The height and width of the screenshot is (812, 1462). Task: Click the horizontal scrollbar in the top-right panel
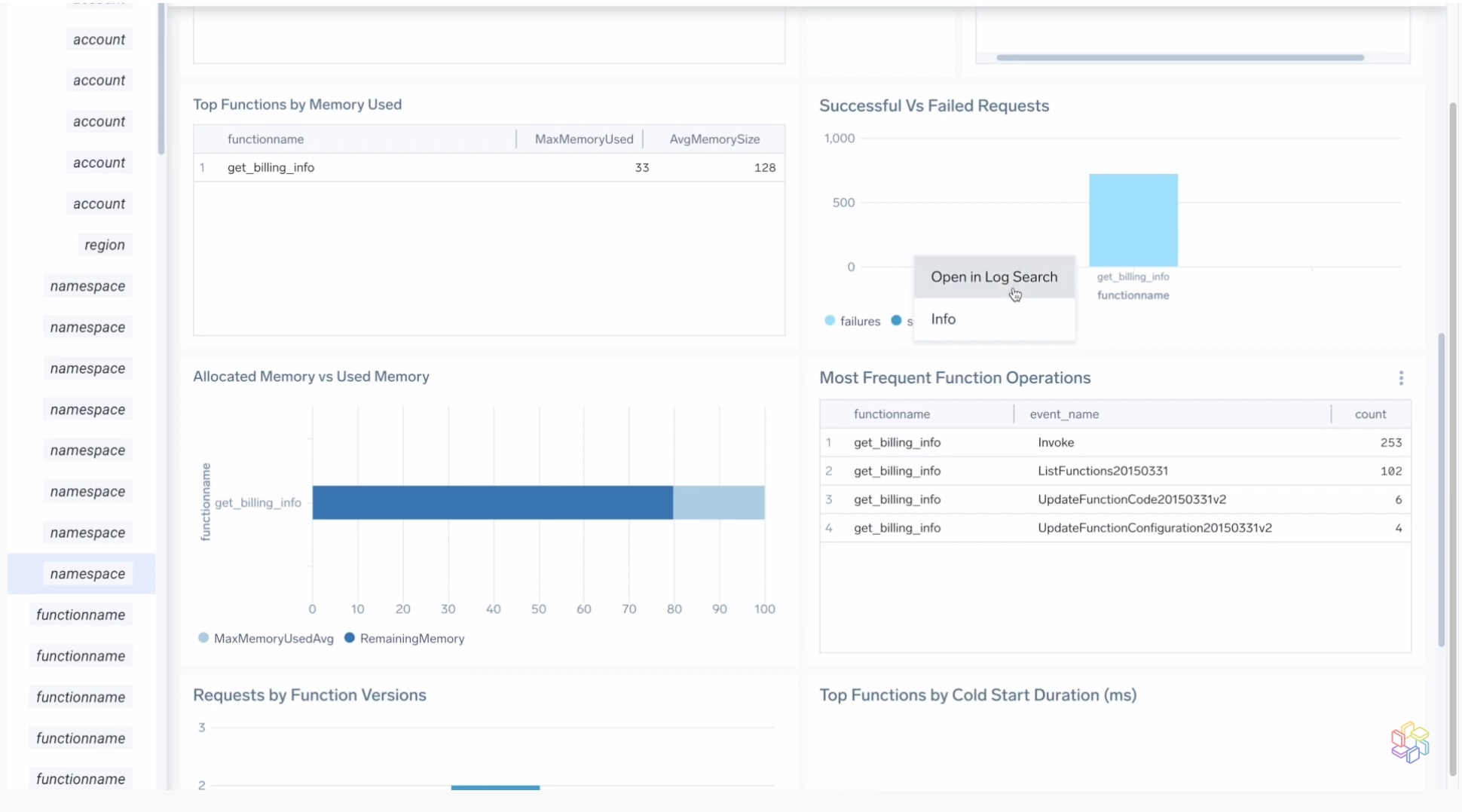[1179, 57]
